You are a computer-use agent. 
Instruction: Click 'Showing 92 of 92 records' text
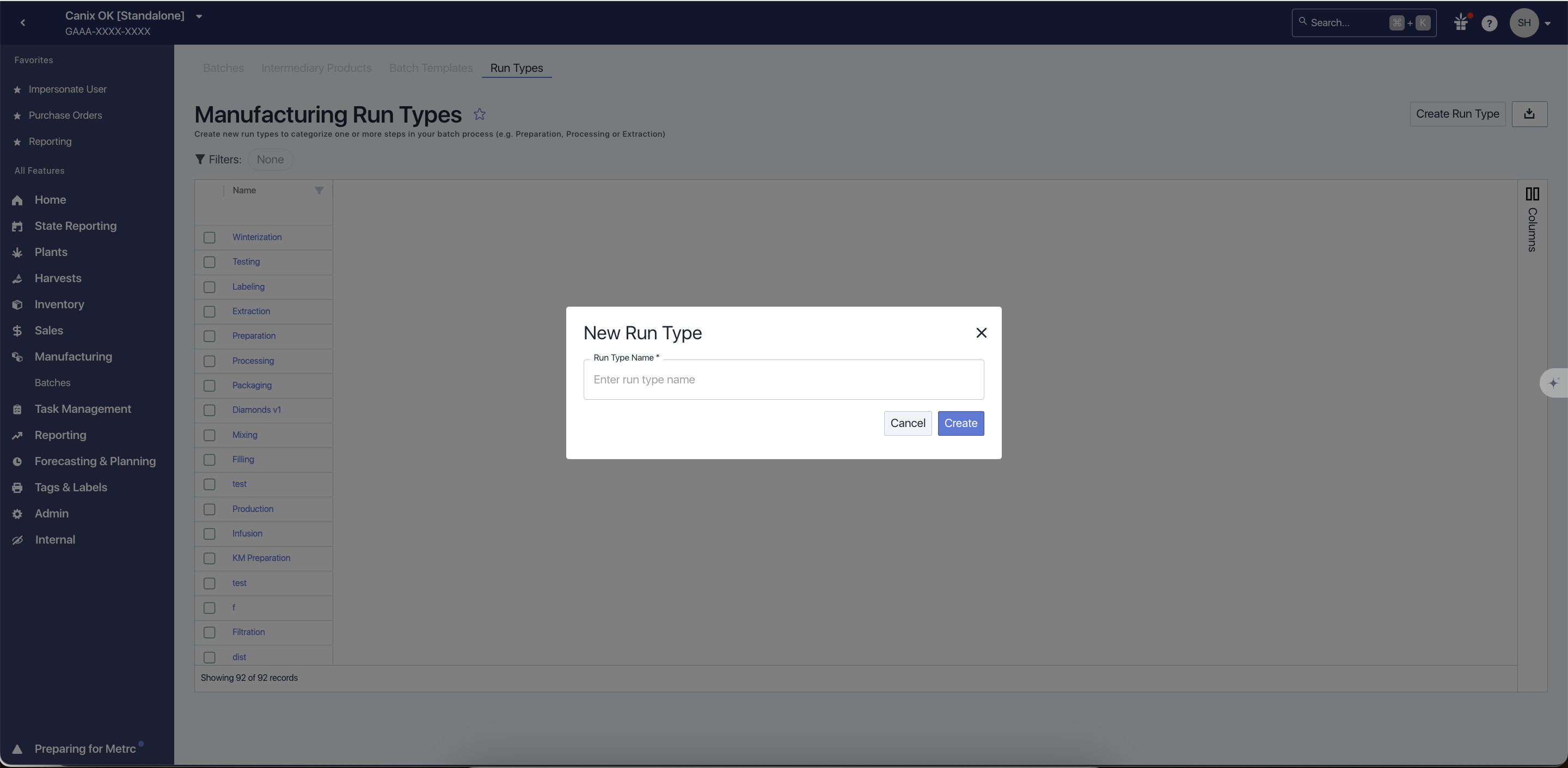(x=249, y=678)
